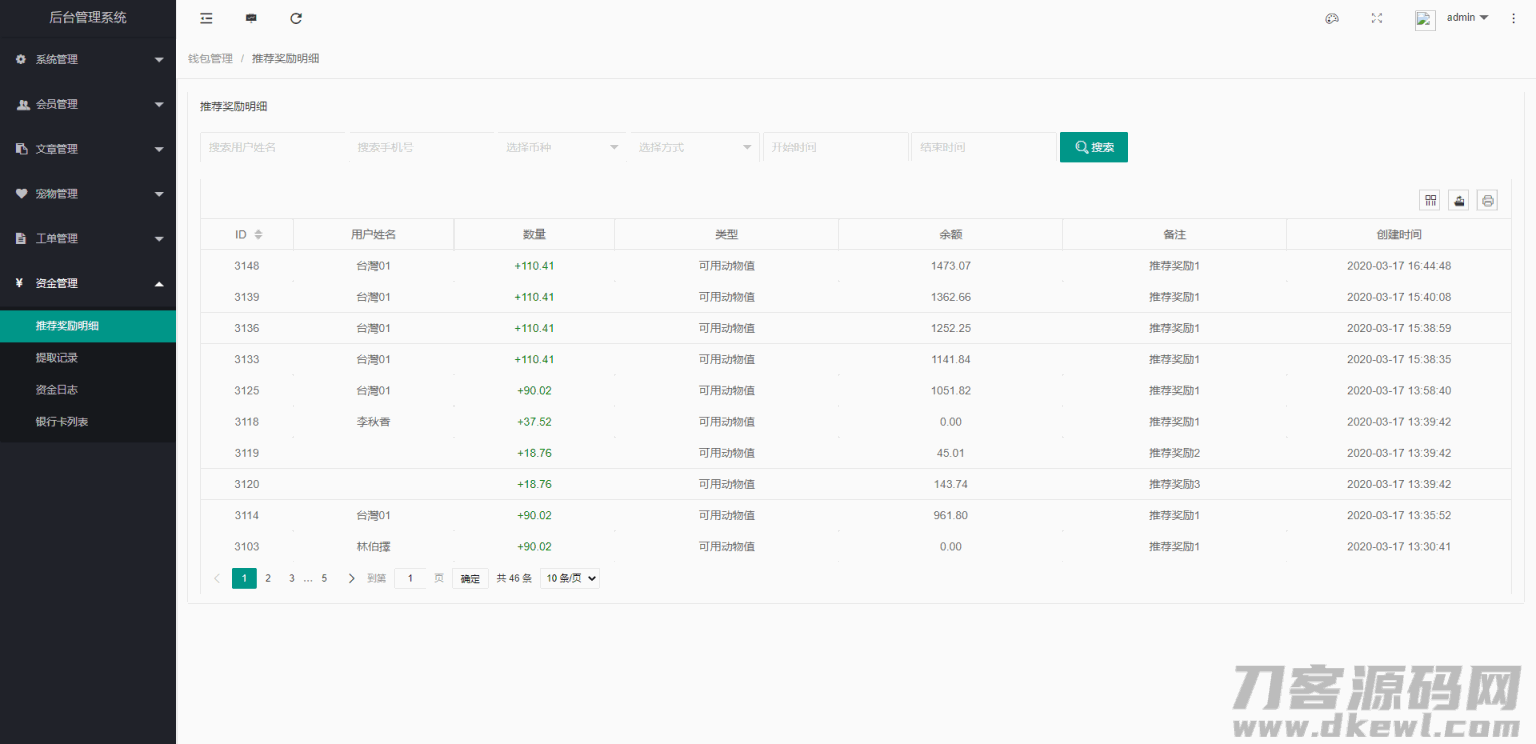Open 提取记录 in the sidebar
Screen dimensions: 1536x744
click(x=57, y=357)
